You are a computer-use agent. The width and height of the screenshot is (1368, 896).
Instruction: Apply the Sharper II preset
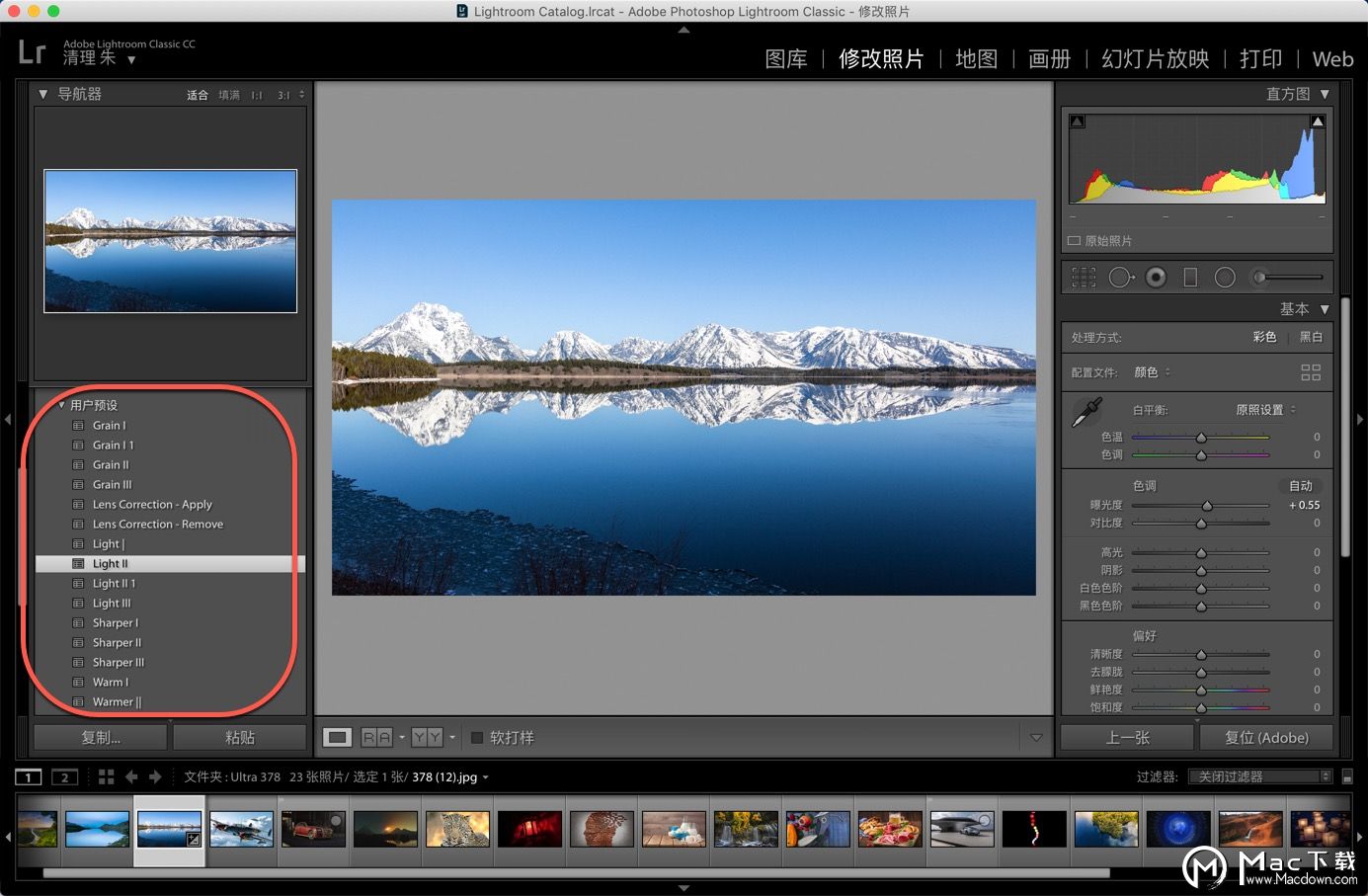pos(117,643)
